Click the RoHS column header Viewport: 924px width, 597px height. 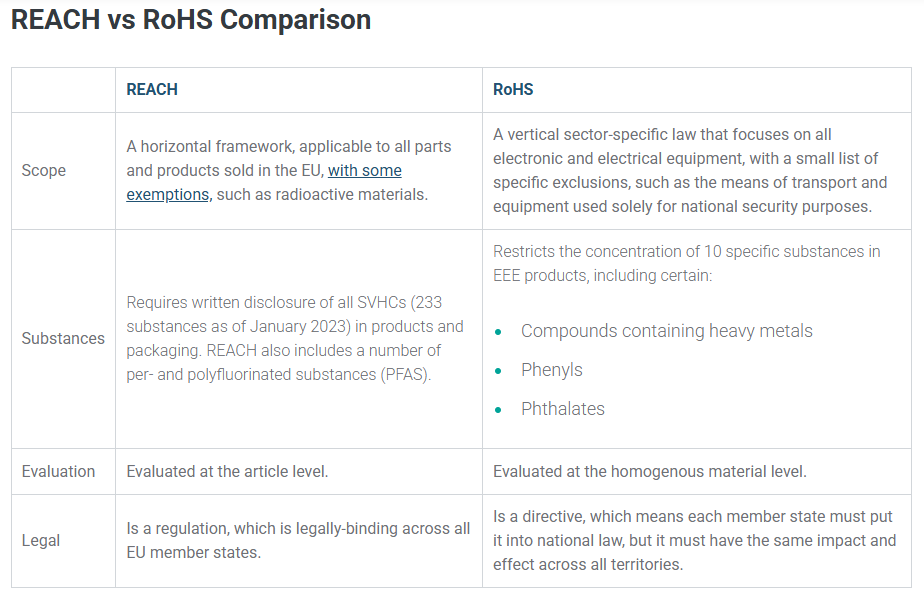pyautogui.click(x=513, y=90)
